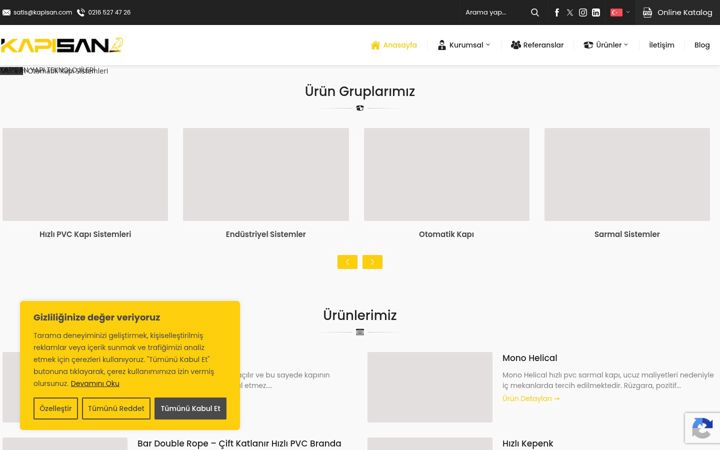This screenshot has height=450, width=720.
Task: Expand the Kurumsal menu dropdown
Action: 464,45
